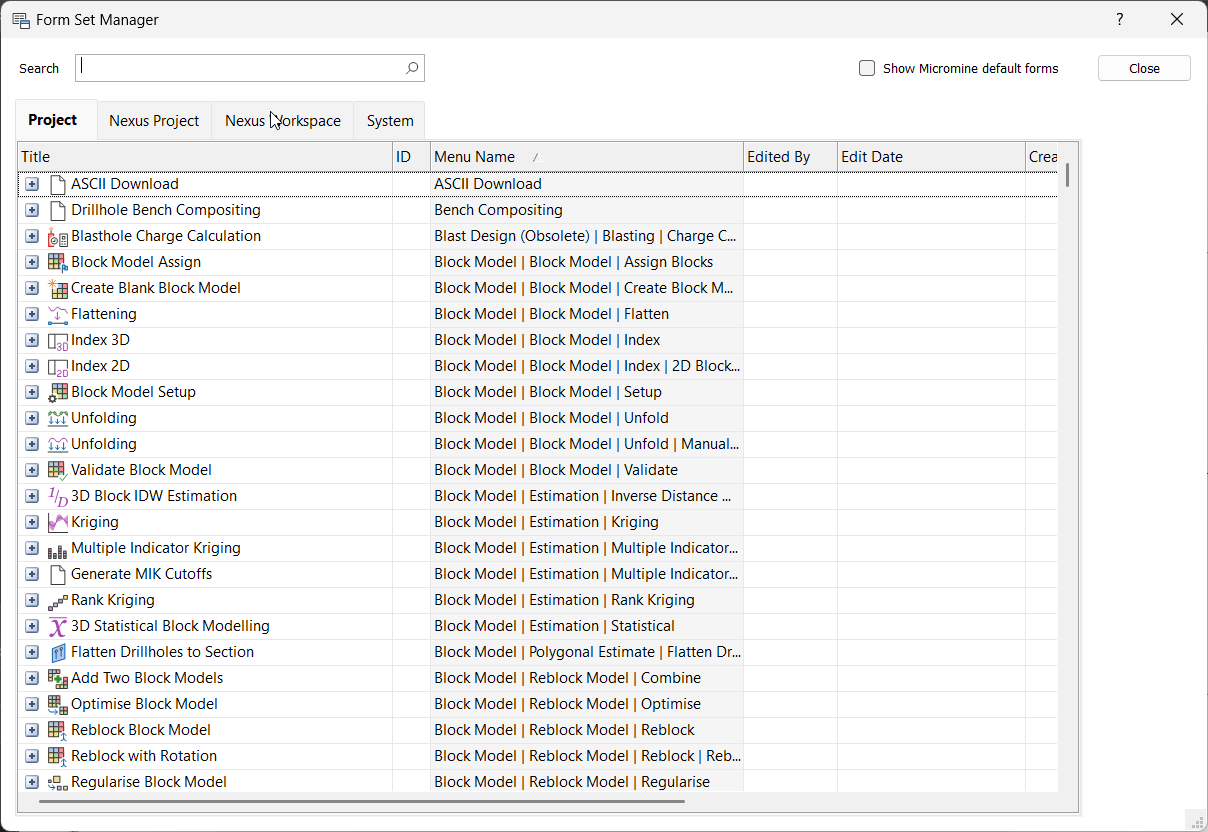Click the Unfolding icon in the Unfold row
Screen dimensions: 1208x832
(58, 418)
